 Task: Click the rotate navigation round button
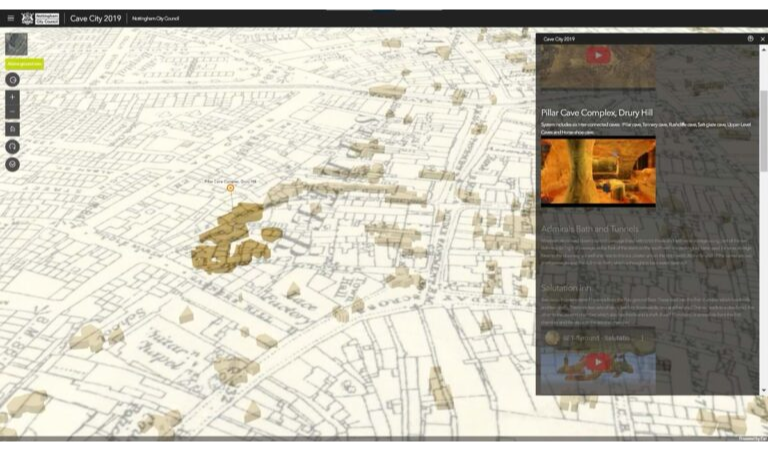[13, 146]
